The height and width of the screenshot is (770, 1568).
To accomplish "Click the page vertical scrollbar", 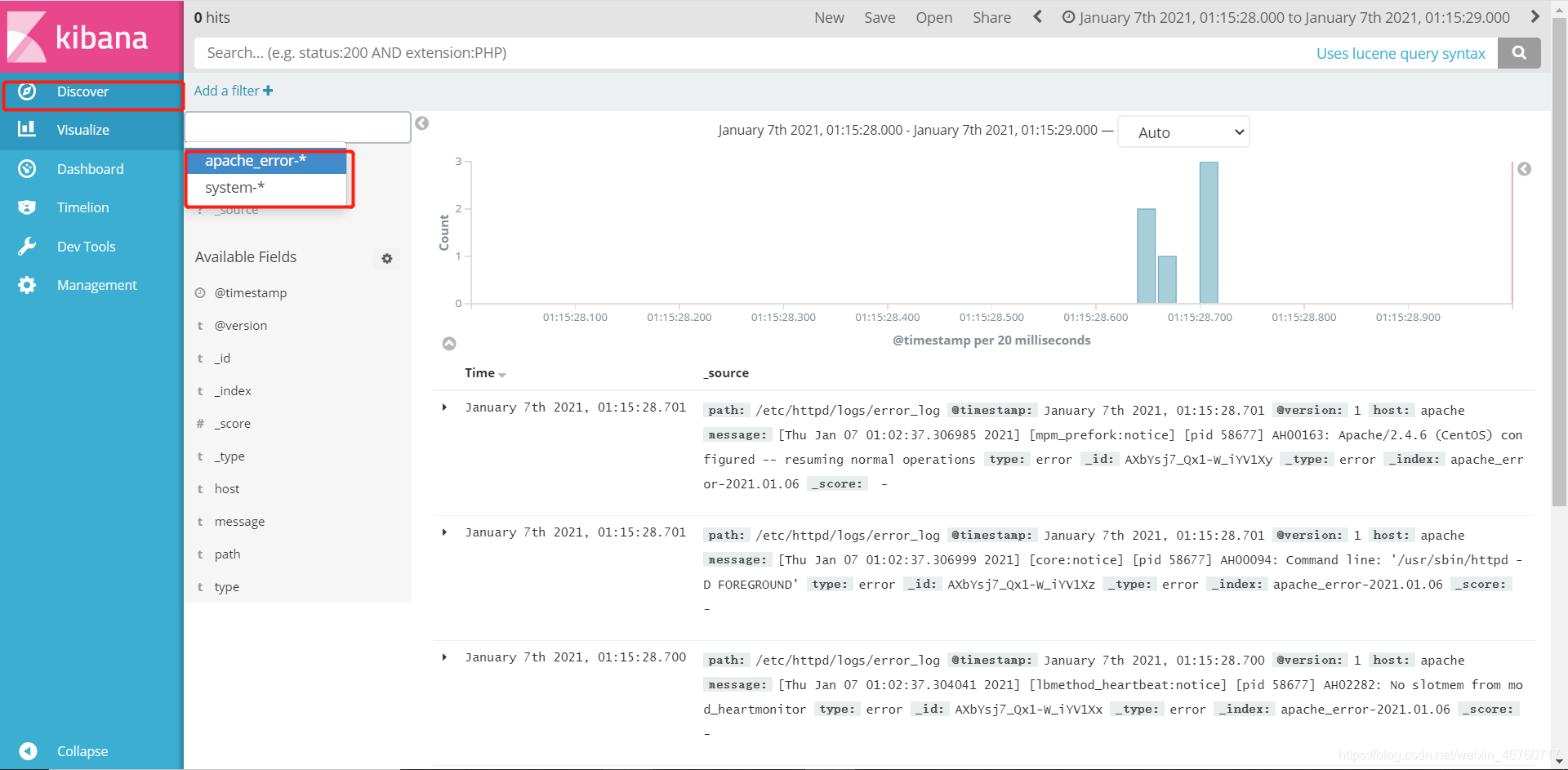I will pyautogui.click(x=1559, y=261).
